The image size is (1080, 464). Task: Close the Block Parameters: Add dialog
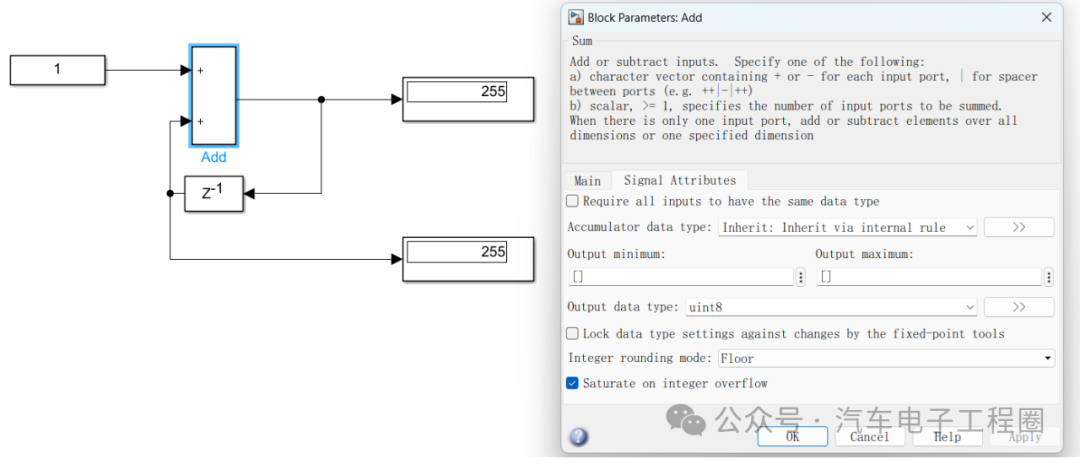tap(1046, 17)
